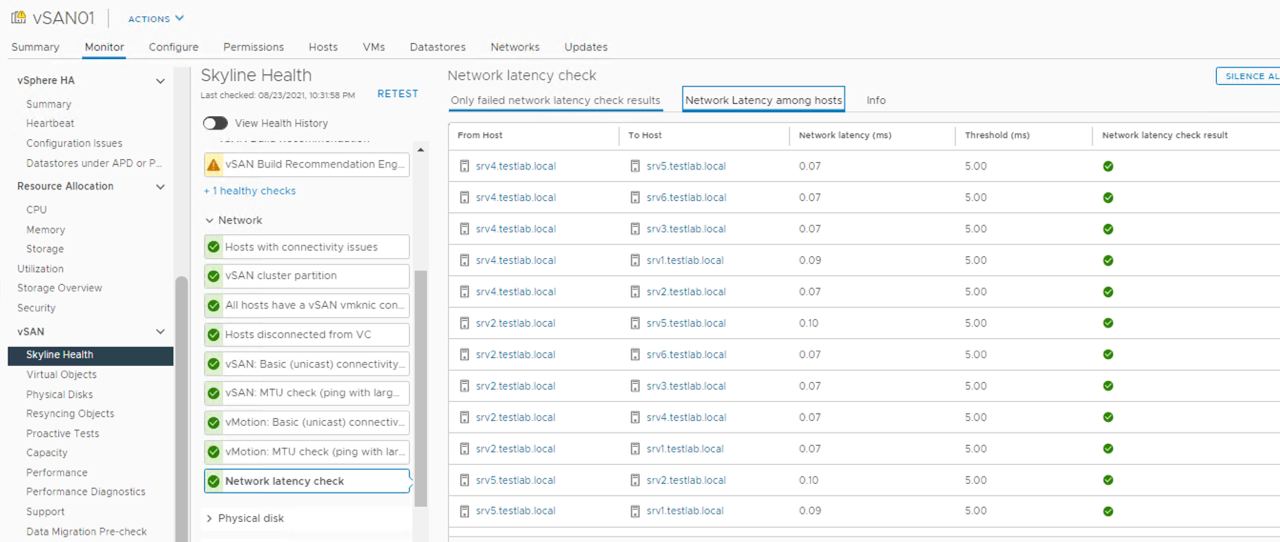Screen dimensions: 1280x542
Task: Select Storage Overview in sidebar
Action: [x=59, y=288]
